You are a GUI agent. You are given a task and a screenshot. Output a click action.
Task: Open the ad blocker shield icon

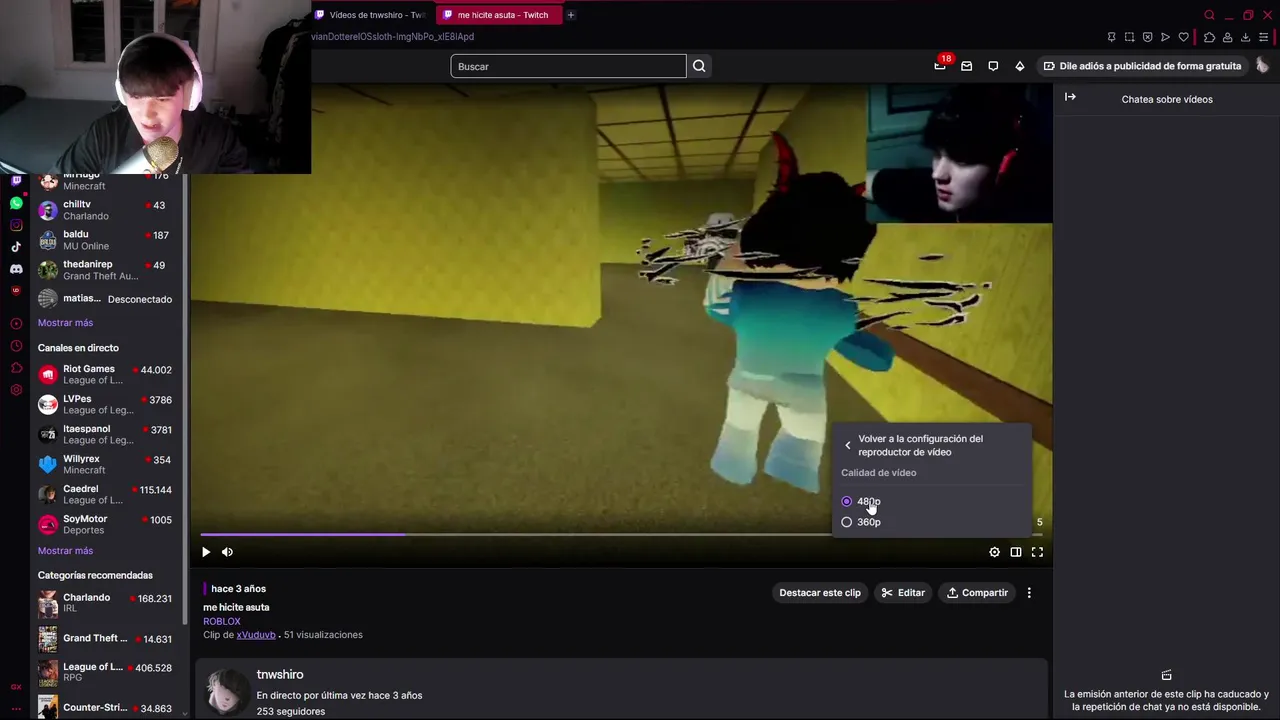[1147, 37]
